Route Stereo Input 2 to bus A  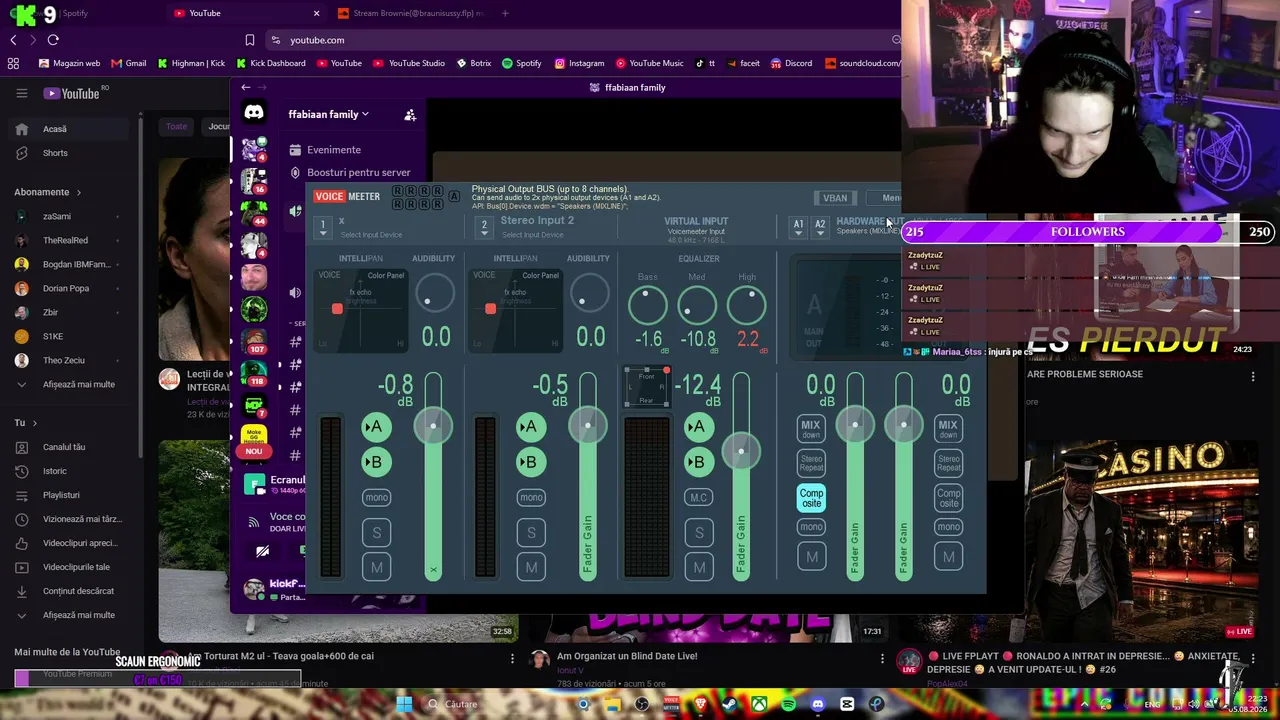(x=531, y=427)
